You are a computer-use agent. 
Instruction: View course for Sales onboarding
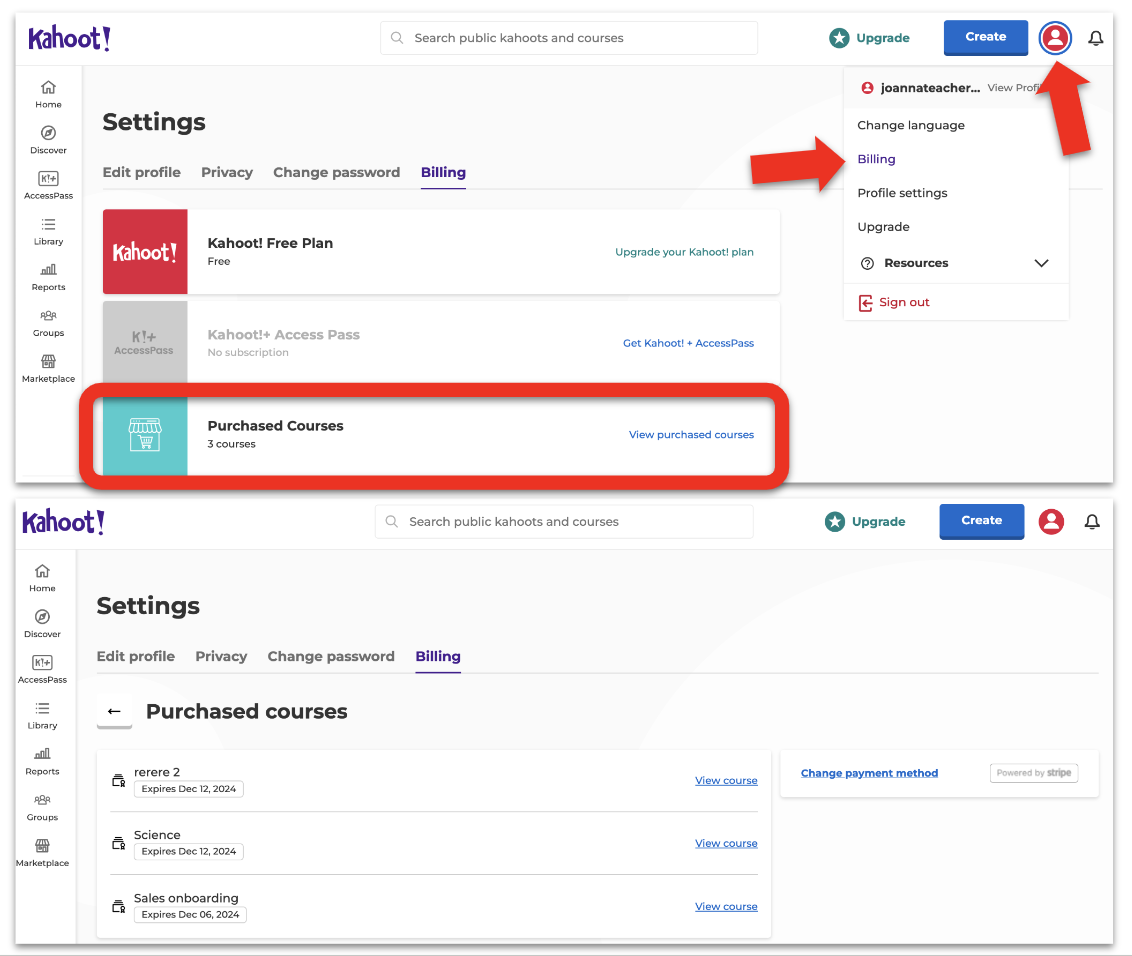tap(726, 906)
